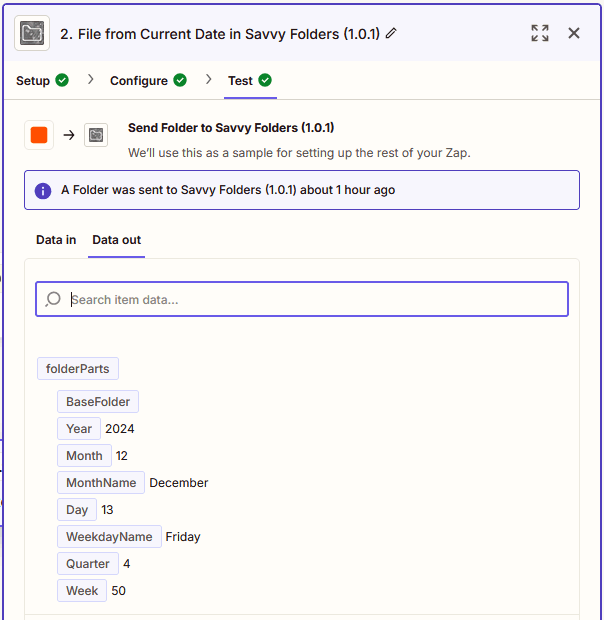Select the Quarter field label
The image size is (604, 620).
[x=88, y=563]
